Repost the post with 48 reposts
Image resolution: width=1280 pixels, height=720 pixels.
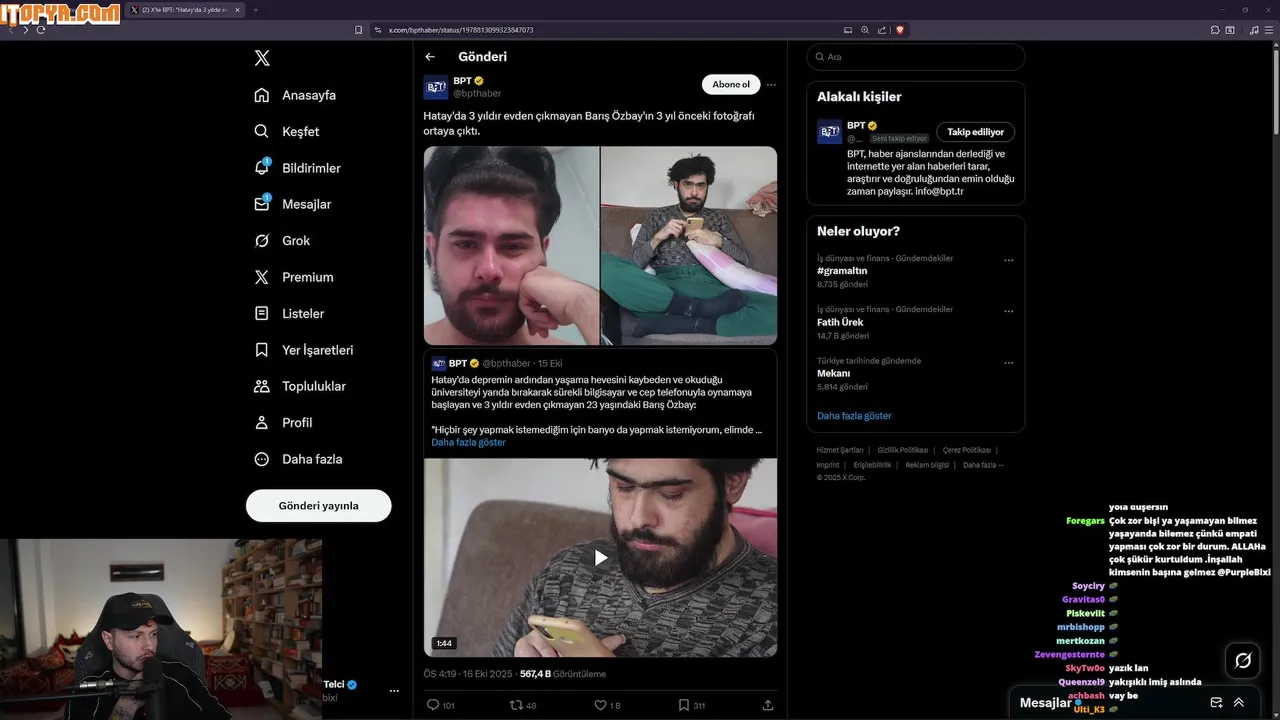(523, 705)
